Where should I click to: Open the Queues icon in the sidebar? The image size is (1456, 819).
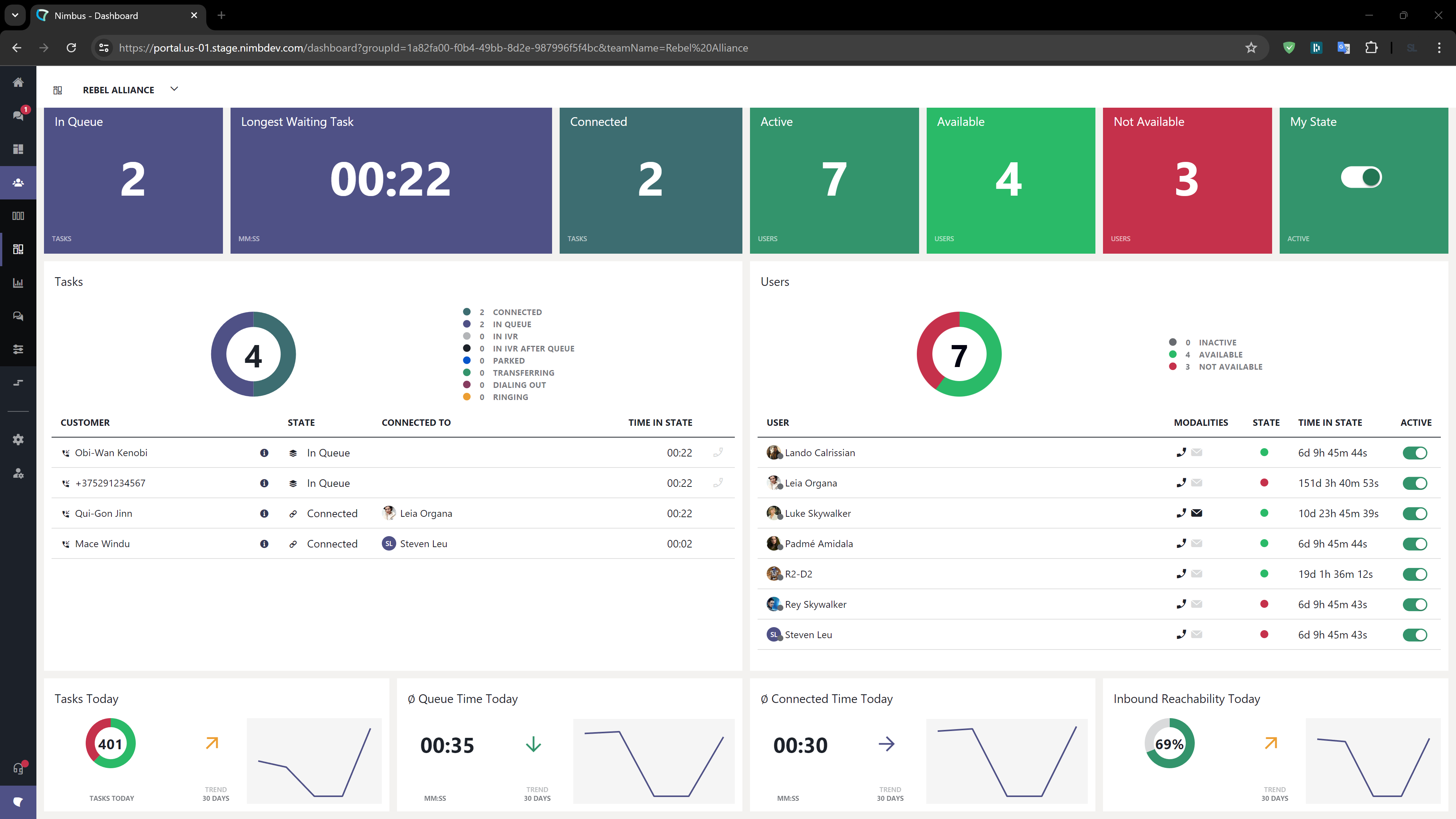coord(18,215)
